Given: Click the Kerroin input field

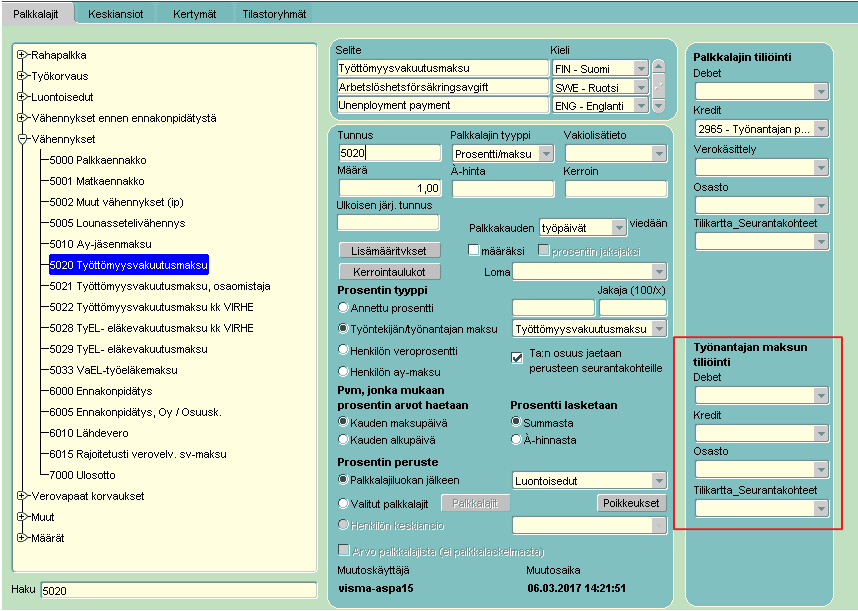Looking at the screenshot, I should point(616,188).
